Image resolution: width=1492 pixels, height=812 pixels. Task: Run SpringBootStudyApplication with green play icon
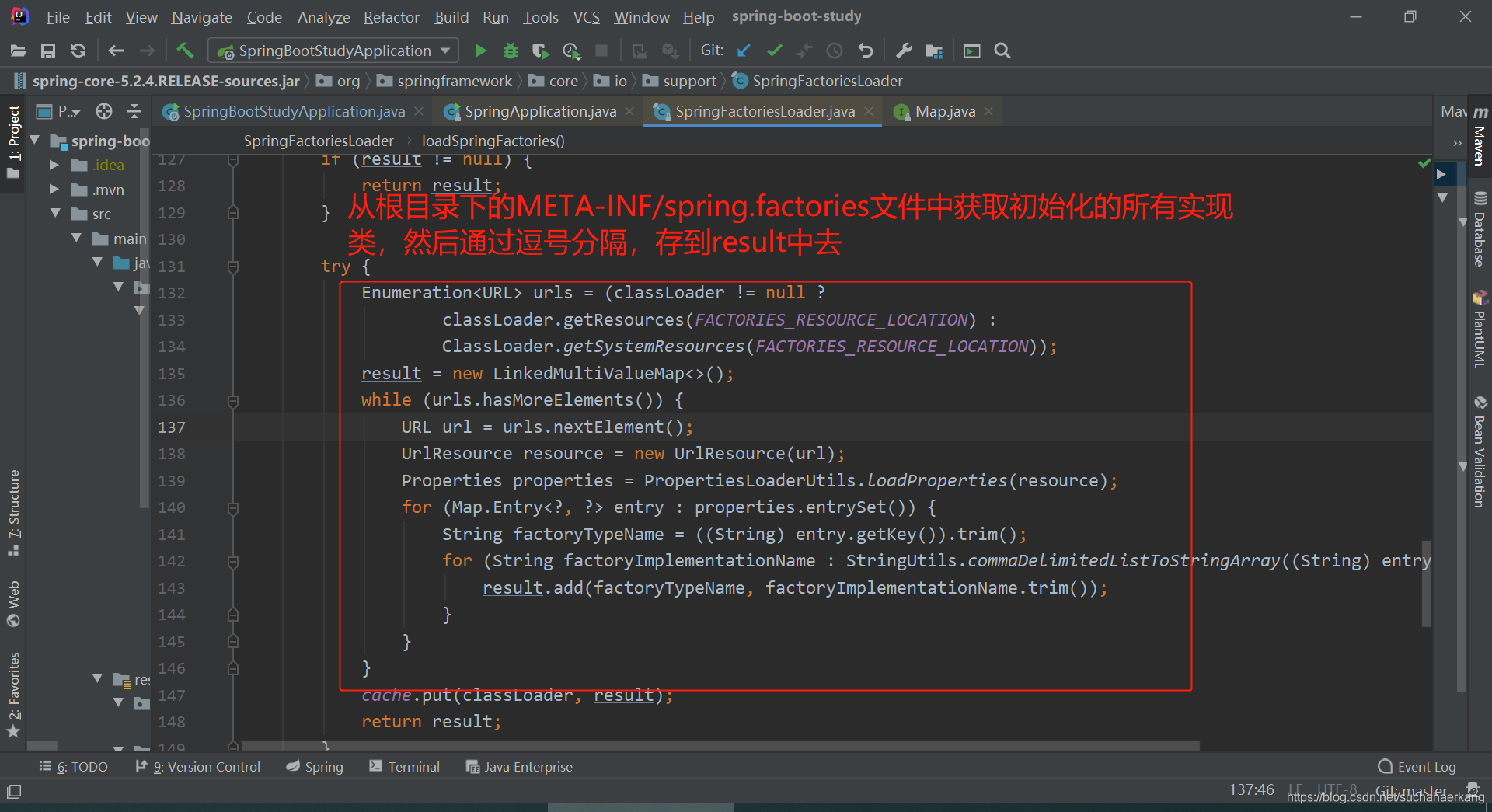480,51
